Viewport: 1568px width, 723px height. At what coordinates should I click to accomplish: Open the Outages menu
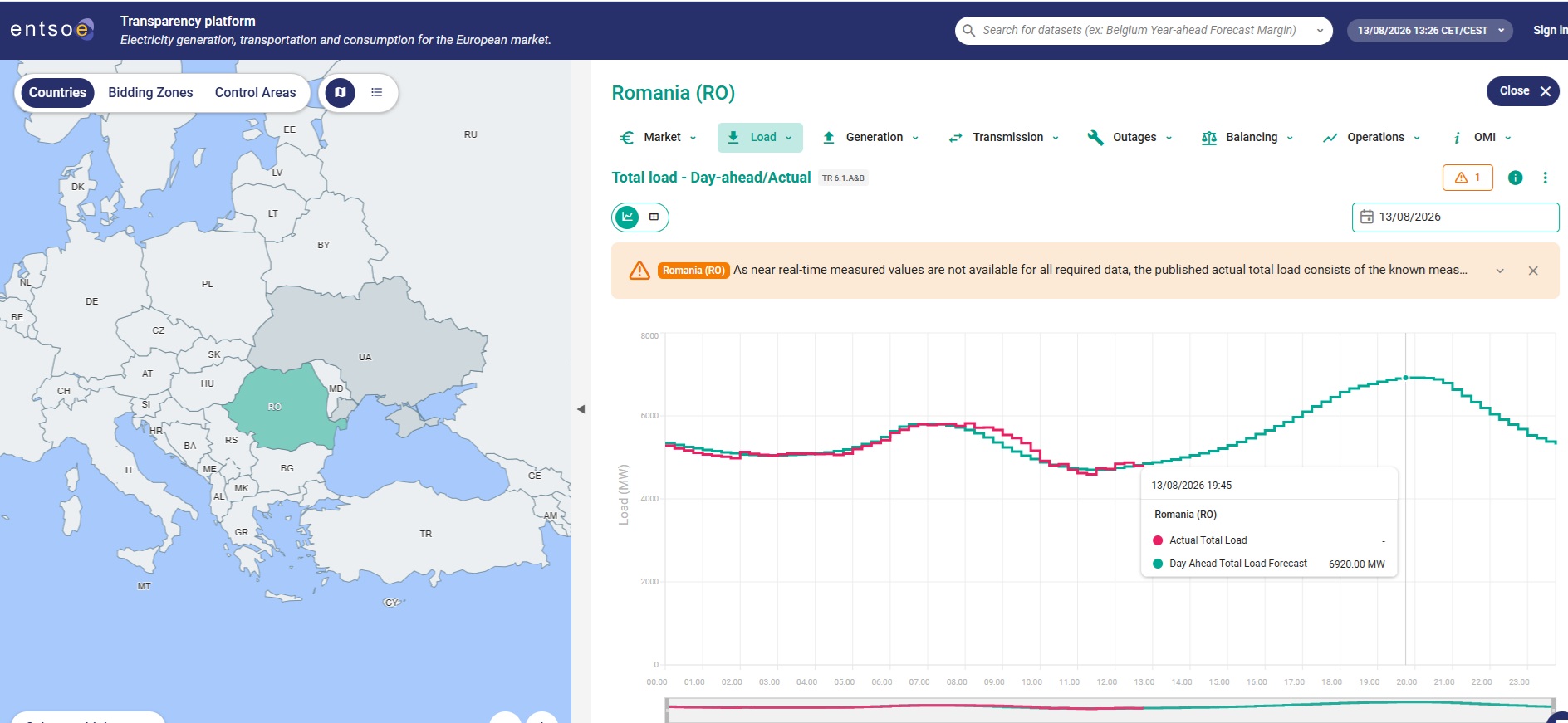[1129, 138]
